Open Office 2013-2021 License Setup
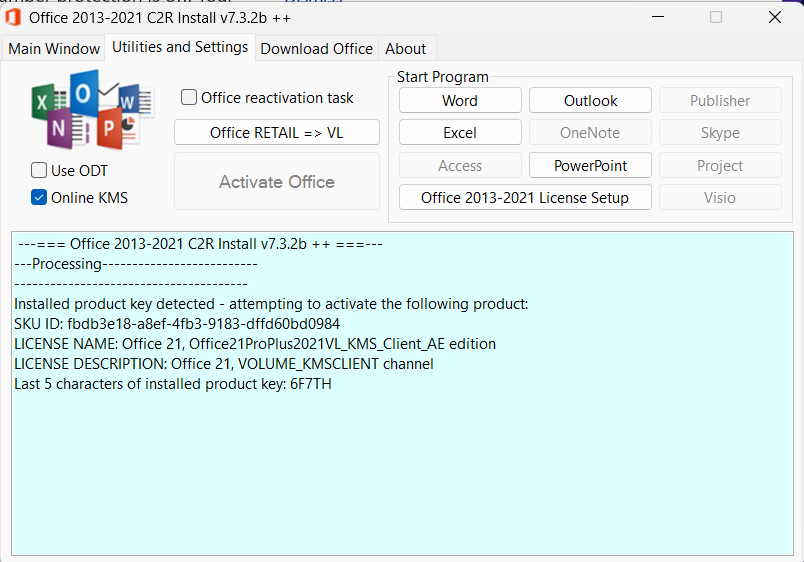804x562 pixels. [525, 198]
